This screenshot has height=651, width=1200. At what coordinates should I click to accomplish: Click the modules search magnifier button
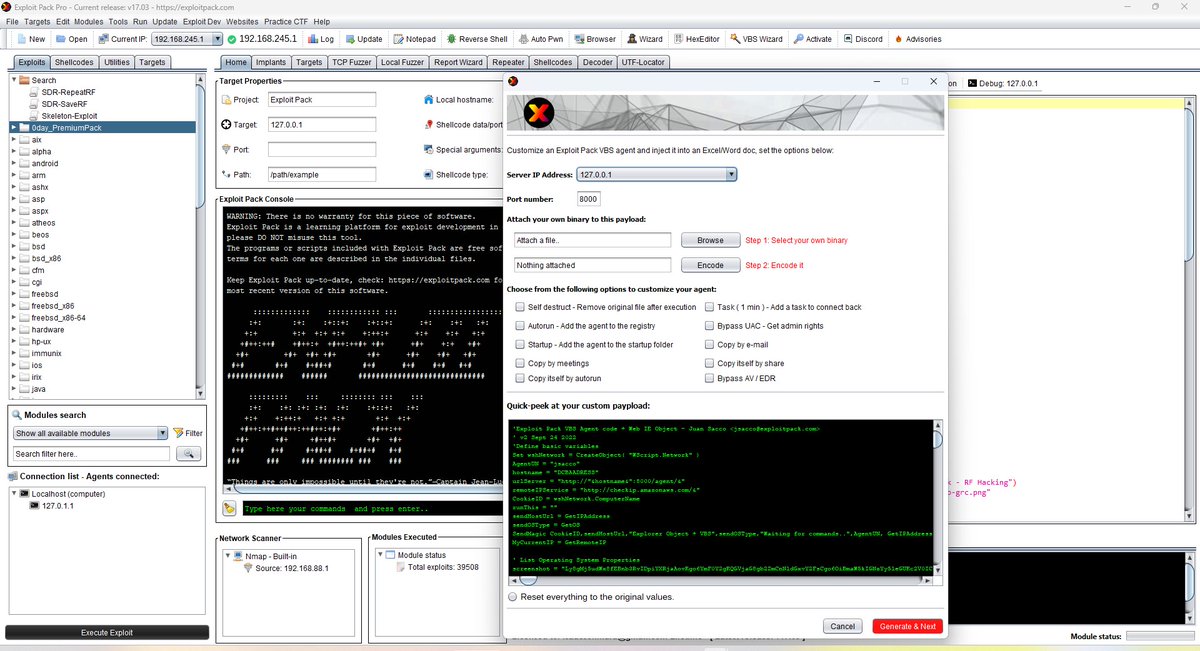click(188, 454)
